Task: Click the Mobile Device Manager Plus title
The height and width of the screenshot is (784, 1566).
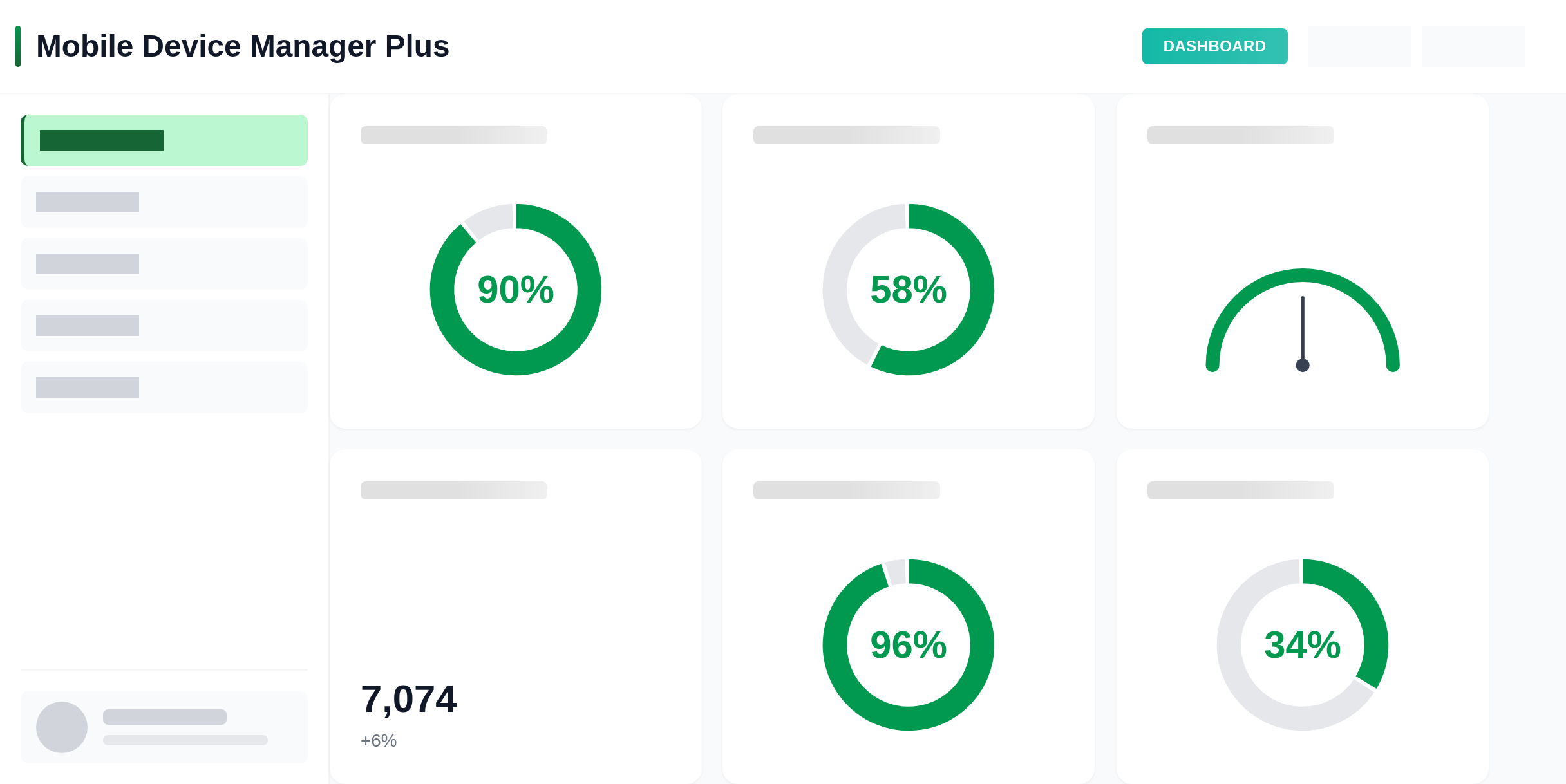Action: pos(242,46)
